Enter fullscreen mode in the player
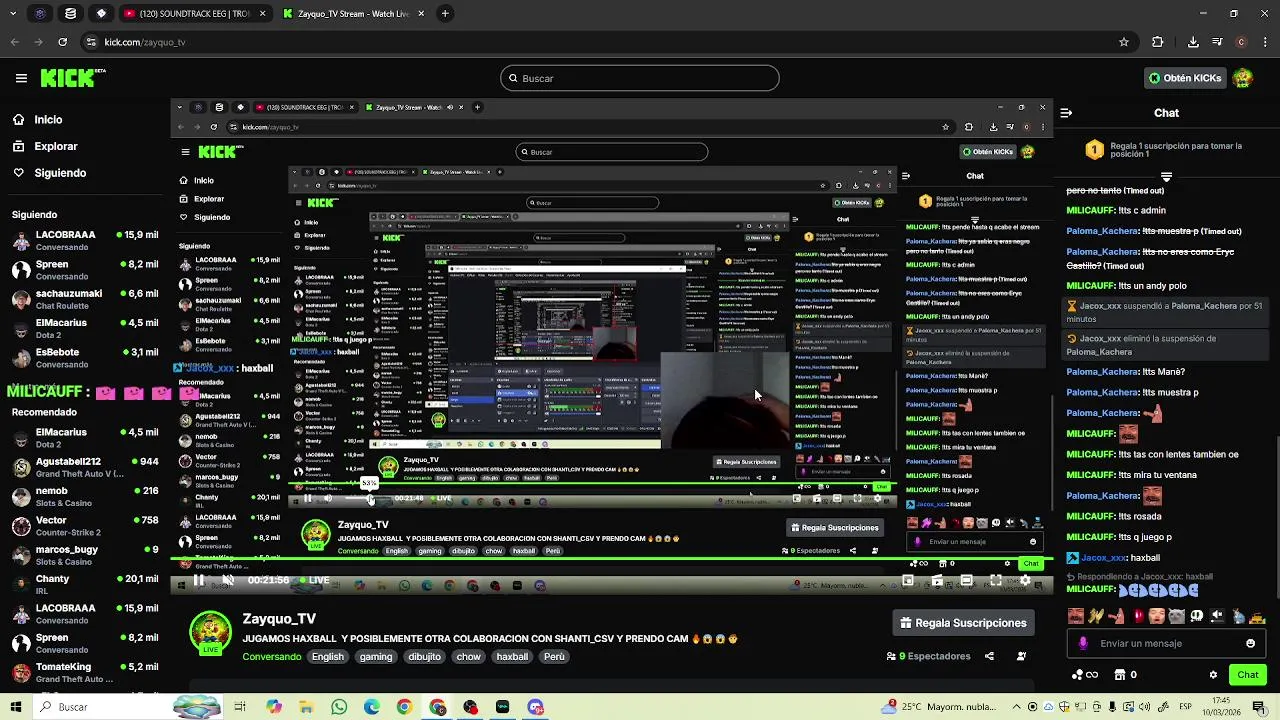The width and height of the screenshot is (1280, 720). (996, 580)
